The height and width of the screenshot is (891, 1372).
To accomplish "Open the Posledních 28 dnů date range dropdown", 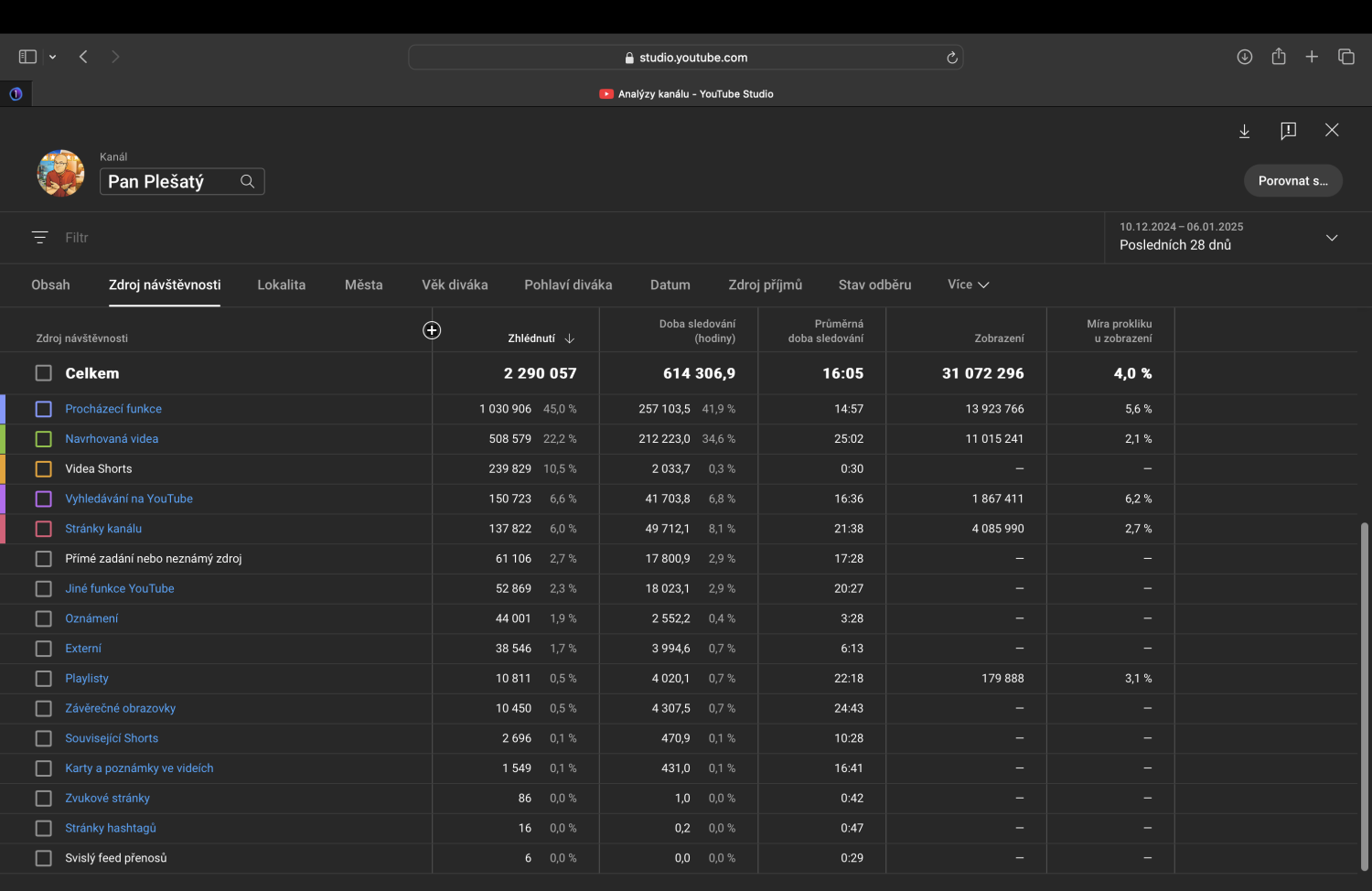I will coord(1238,237).
